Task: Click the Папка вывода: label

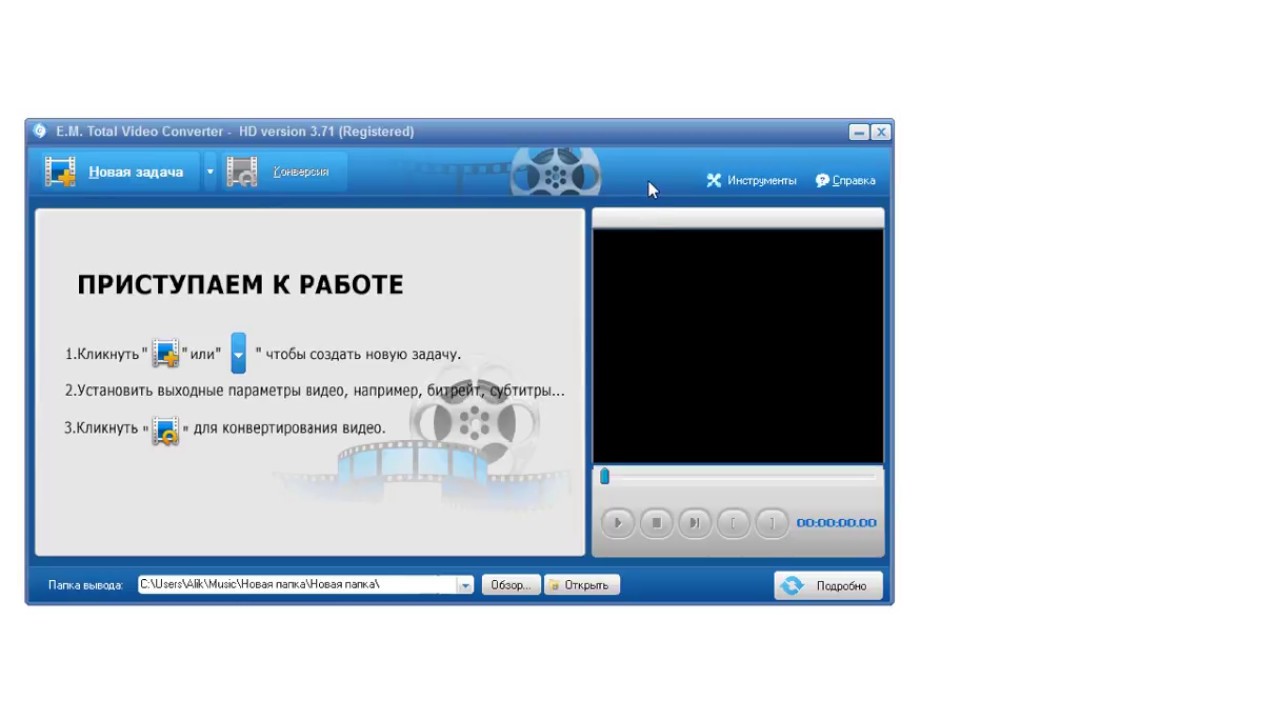Action: 86,585
